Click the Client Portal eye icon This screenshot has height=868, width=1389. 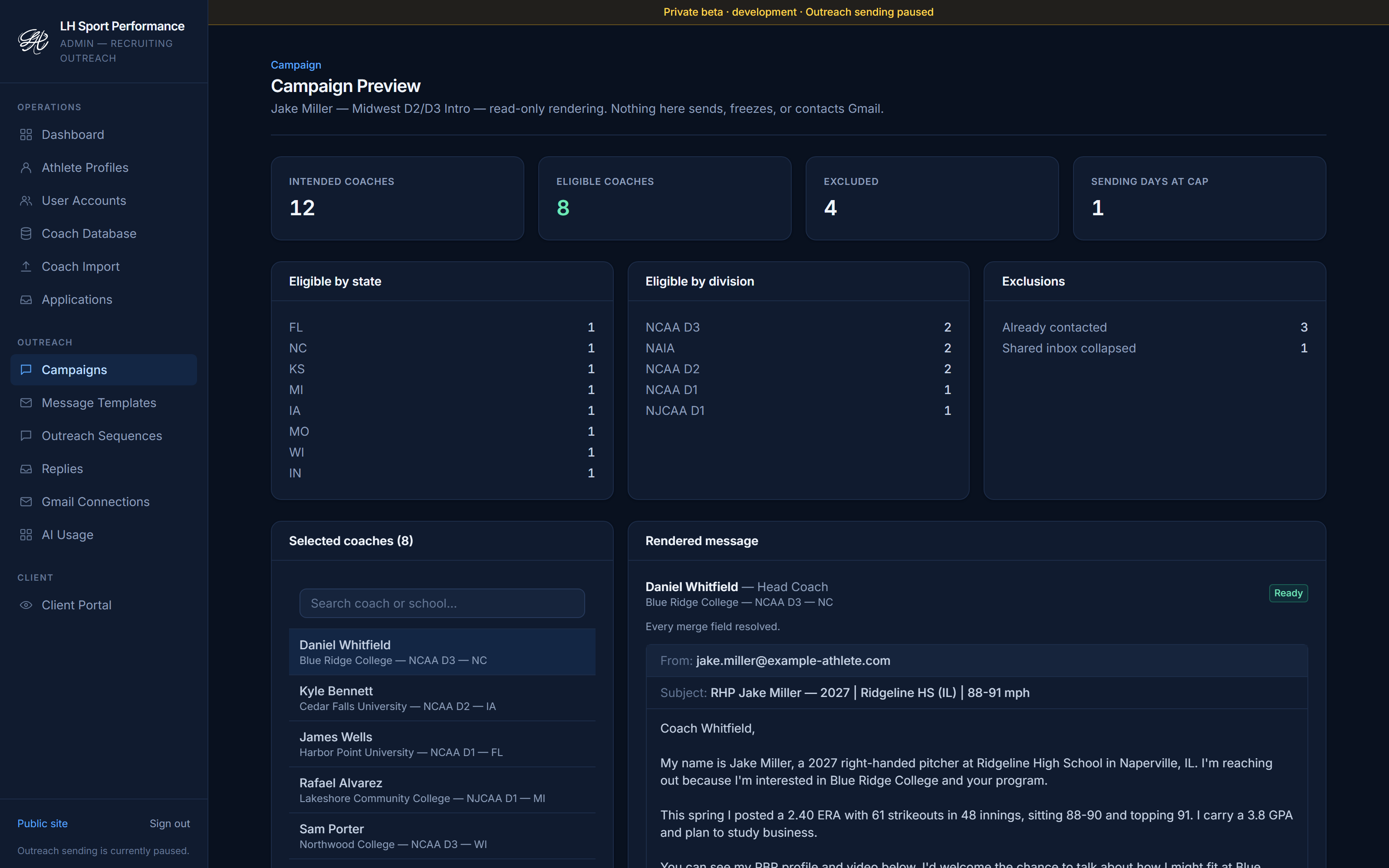pyautogui.click(x=26, y=605)
